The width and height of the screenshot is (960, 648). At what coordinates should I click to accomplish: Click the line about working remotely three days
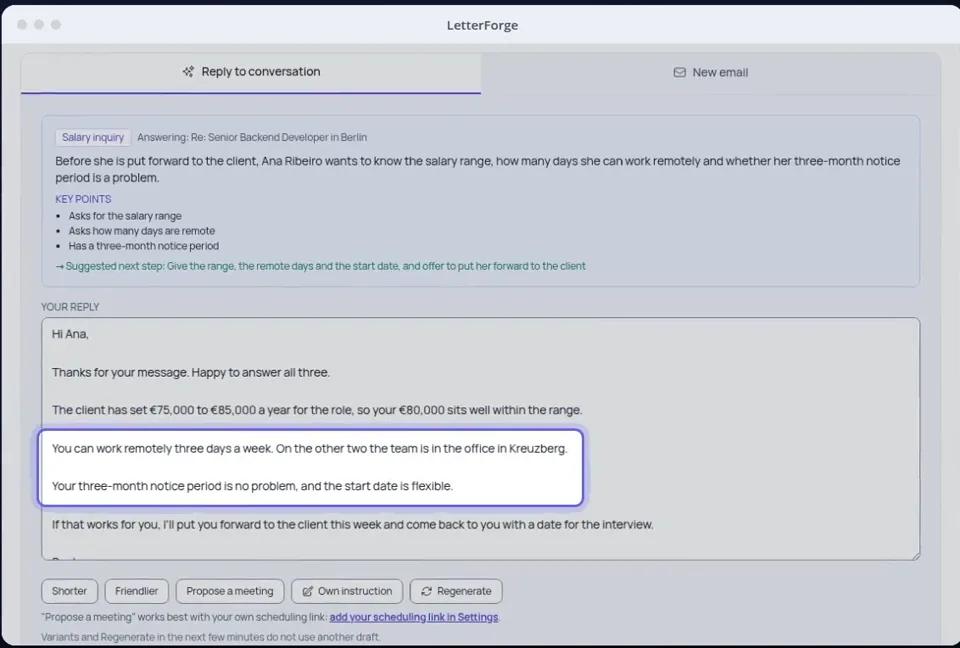point(310,448)
